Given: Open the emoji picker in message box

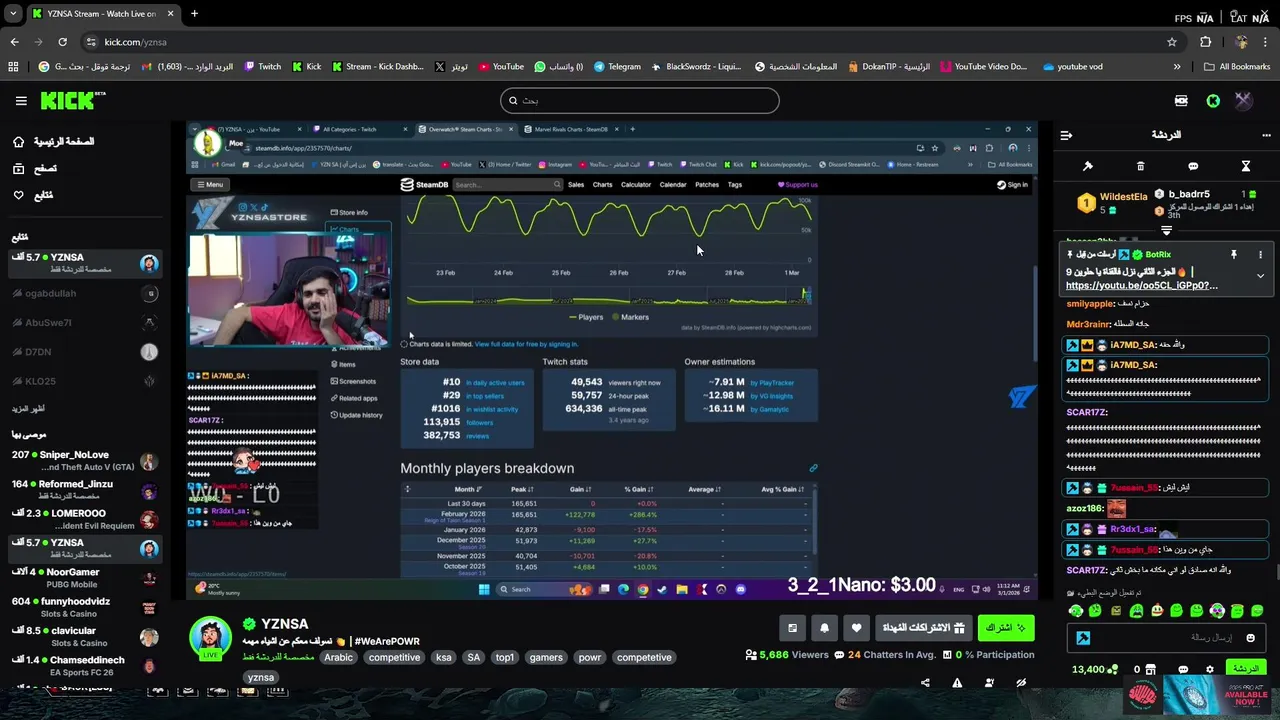Looking at the screenshot, I should pos(1250,637).
